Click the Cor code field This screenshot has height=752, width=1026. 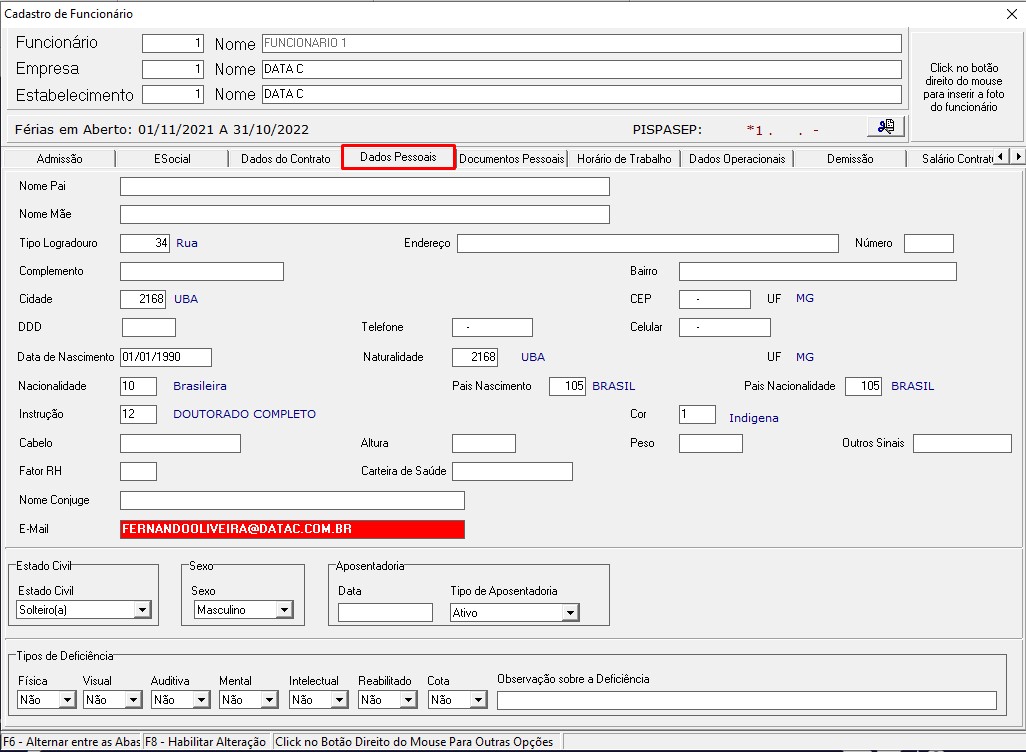click(697, 414)
